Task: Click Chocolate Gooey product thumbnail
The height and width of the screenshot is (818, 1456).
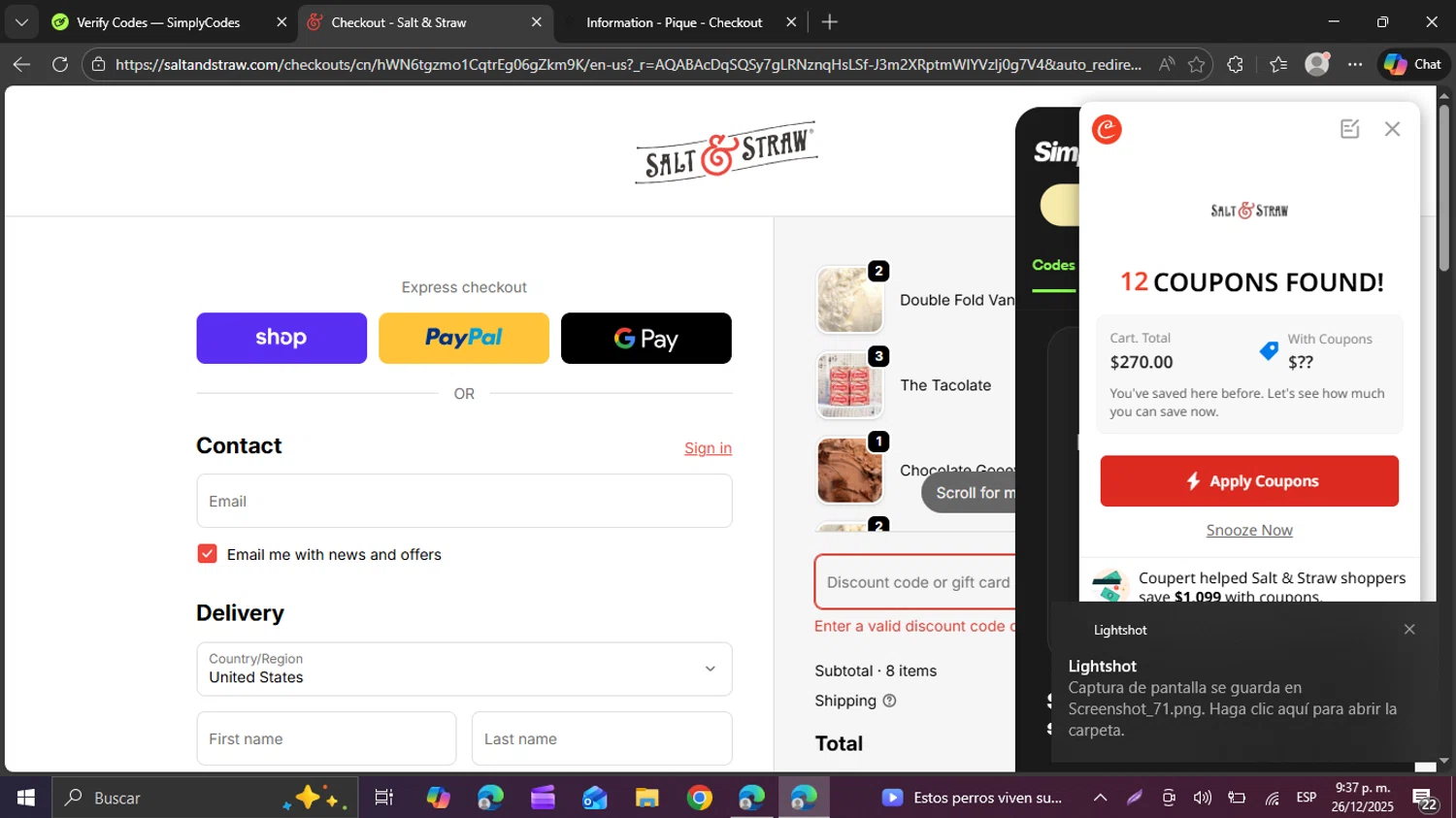Action: (850, 471)
